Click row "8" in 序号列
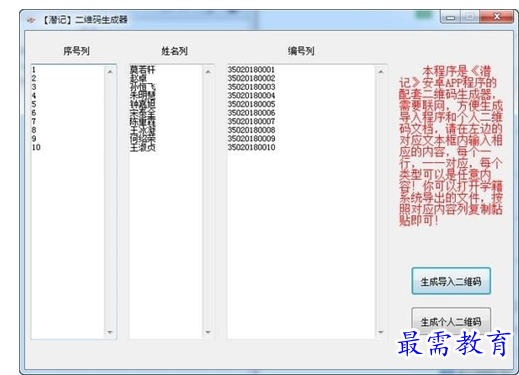 [34, 130]
